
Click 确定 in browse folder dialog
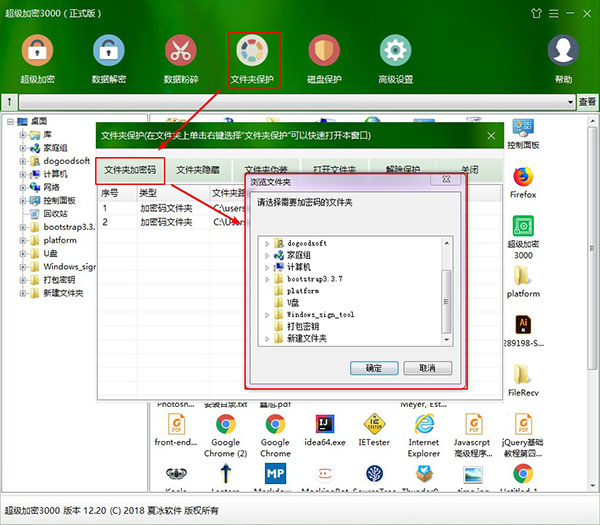[374, 368]
